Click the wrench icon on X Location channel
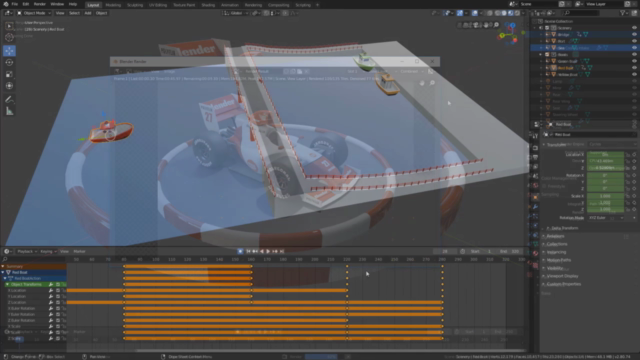The image size is (640, 360). [x=51, y=290]
